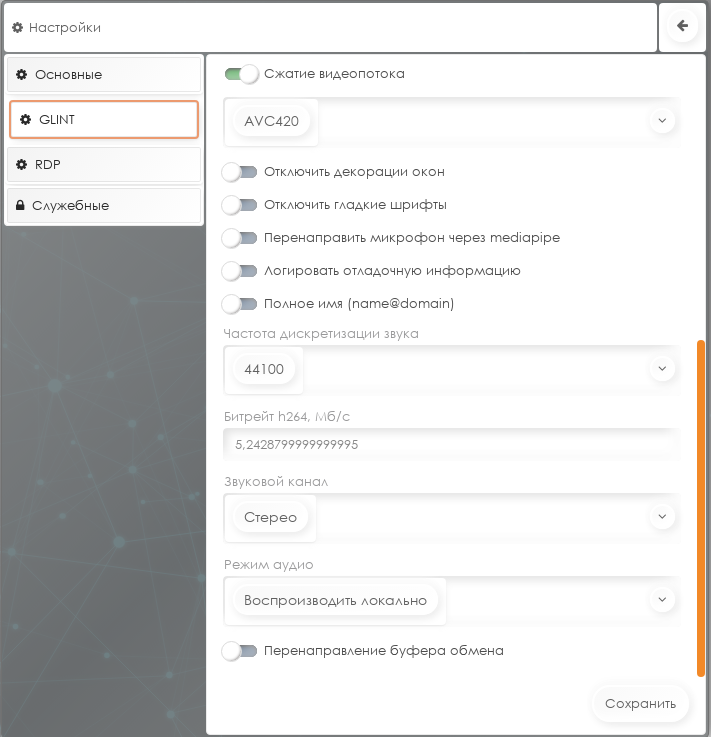Enable Перенаправить микрофон через mediapipe
The height and width of the screenshot is (737, 711).
pos(240,238)
